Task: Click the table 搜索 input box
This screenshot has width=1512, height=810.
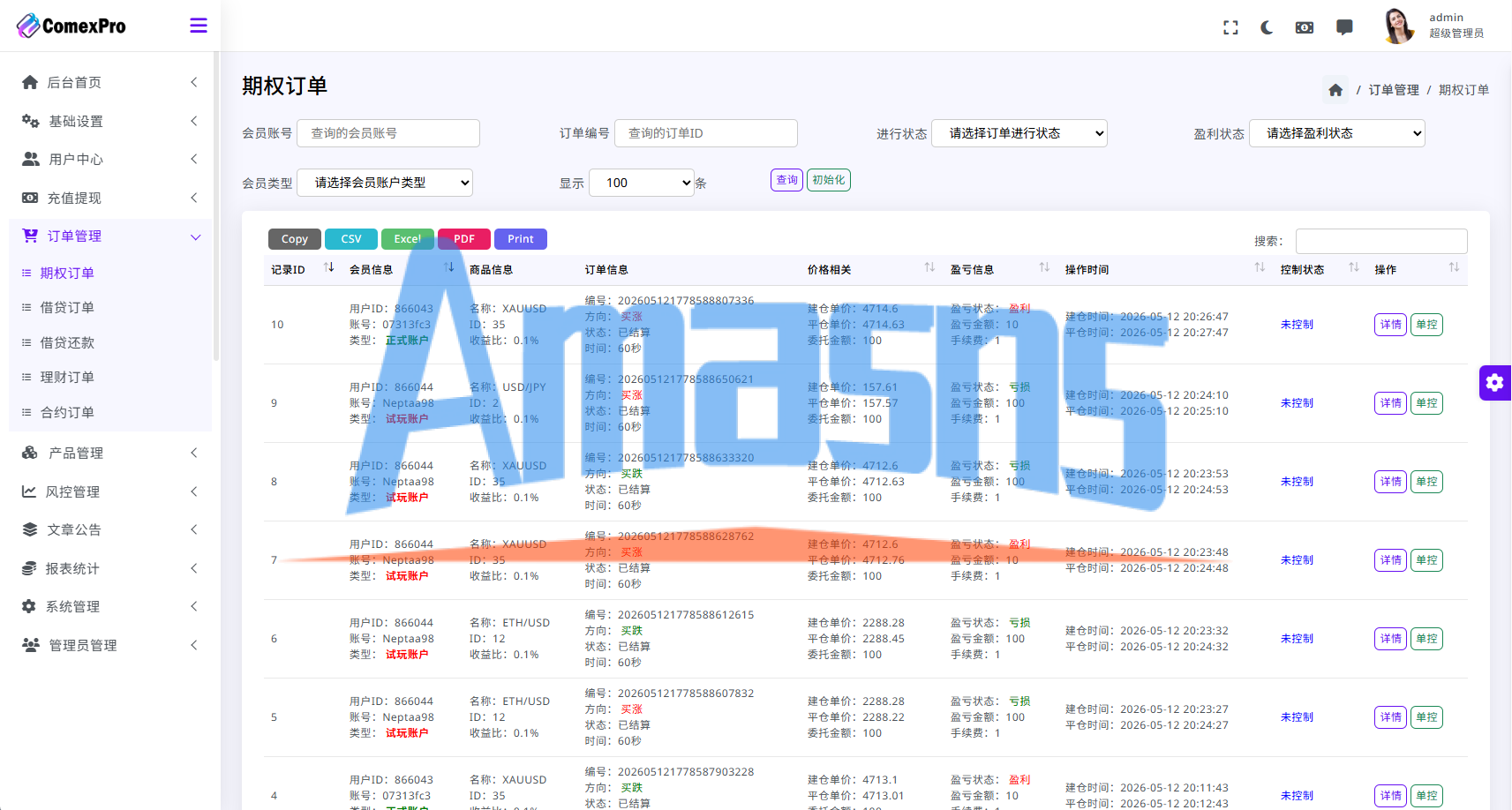Action: pos(1381,241)
